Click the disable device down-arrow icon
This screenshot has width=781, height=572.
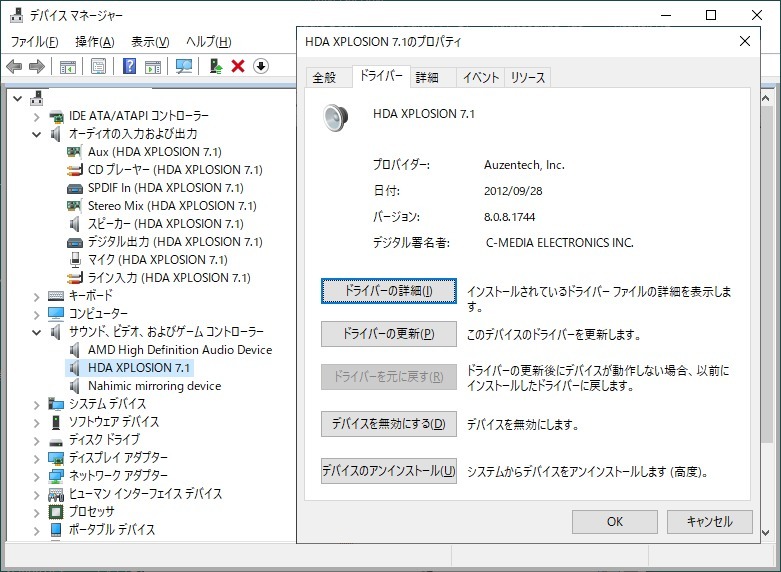point(261,66)
